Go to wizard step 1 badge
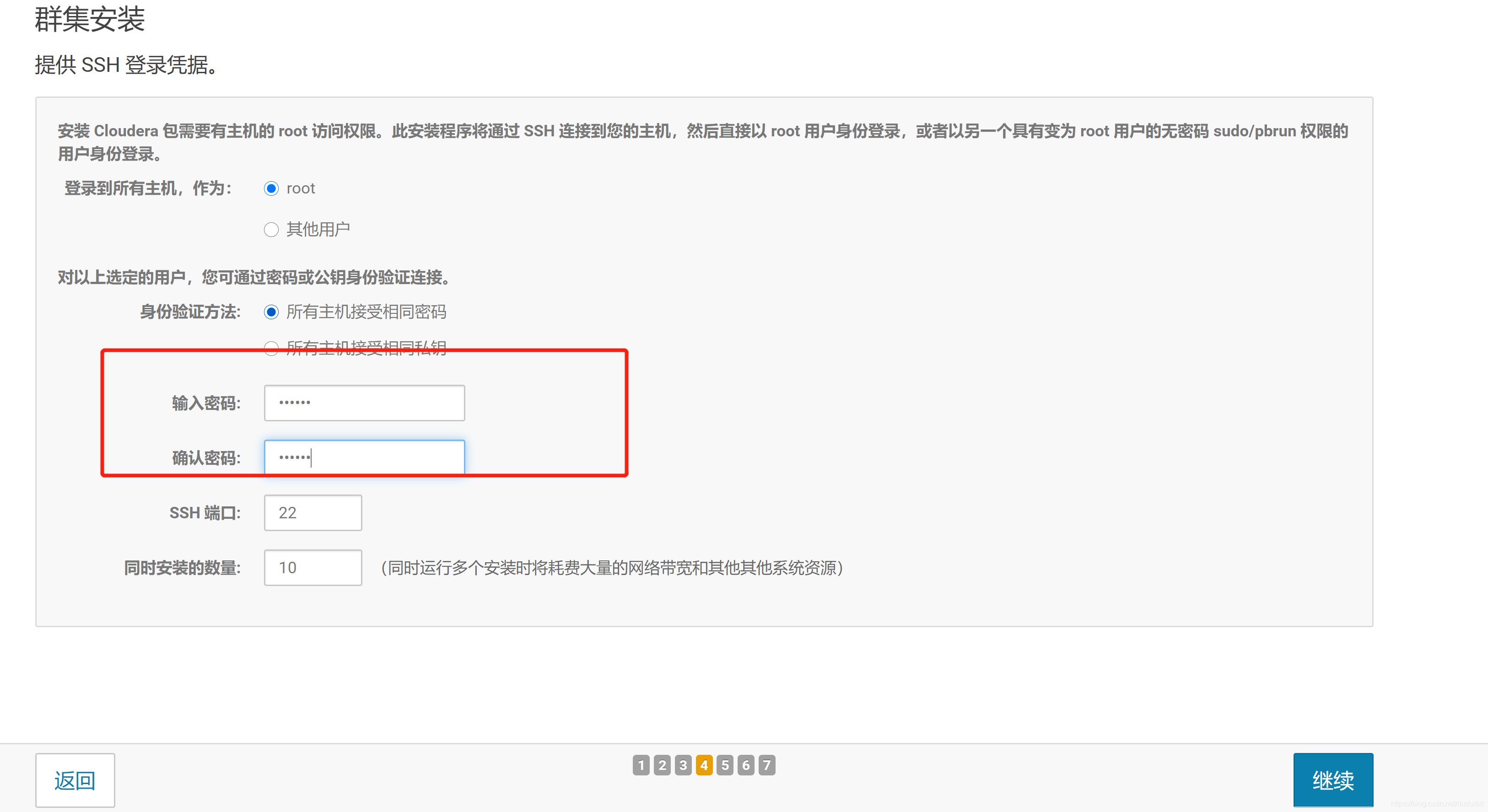Viewport: 1488px width, 812px height. [641, 765]
